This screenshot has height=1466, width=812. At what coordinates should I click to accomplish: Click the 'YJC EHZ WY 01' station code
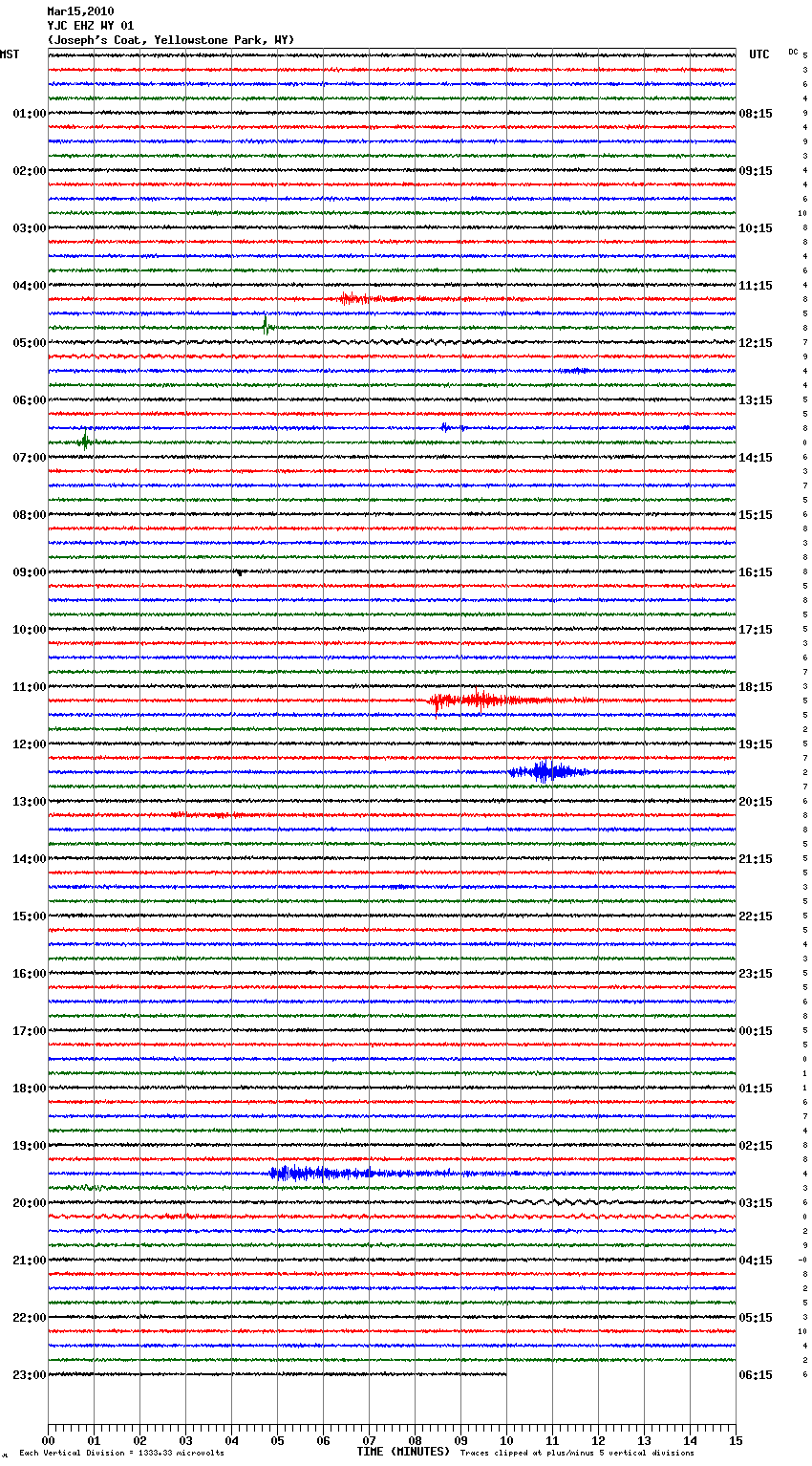91,26
